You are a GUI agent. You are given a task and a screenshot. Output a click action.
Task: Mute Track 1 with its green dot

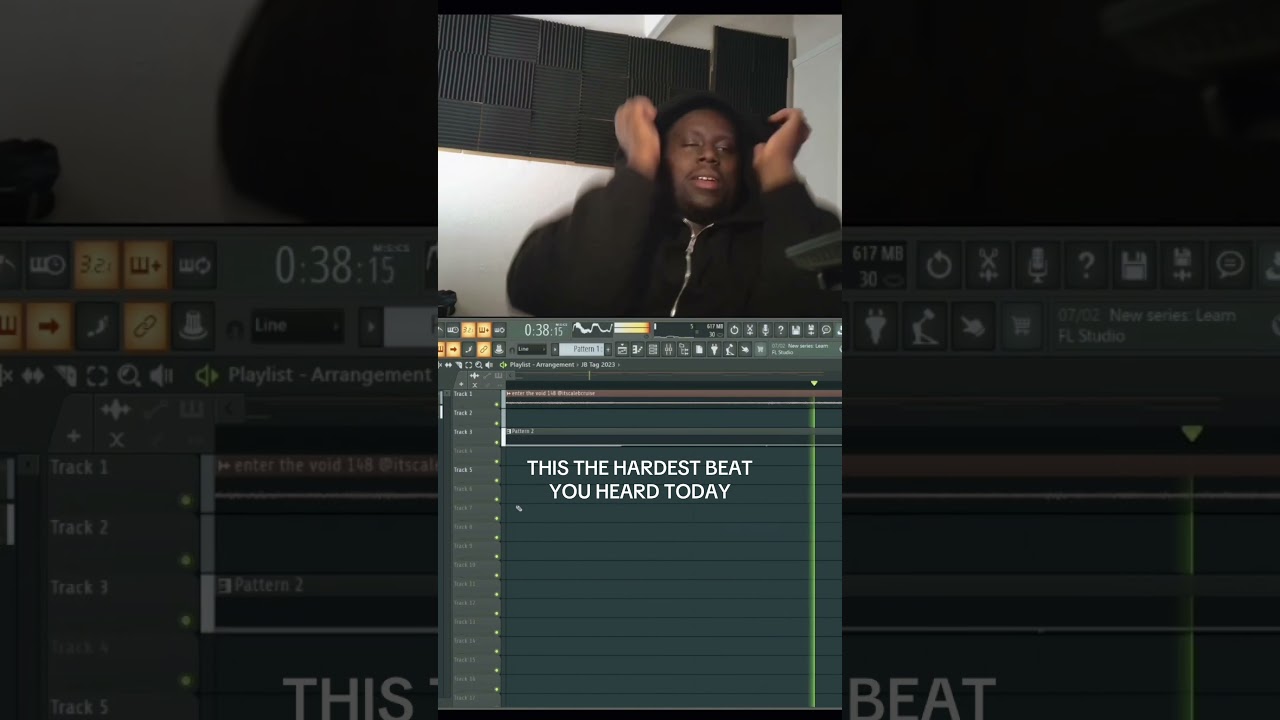pos(496,404)
